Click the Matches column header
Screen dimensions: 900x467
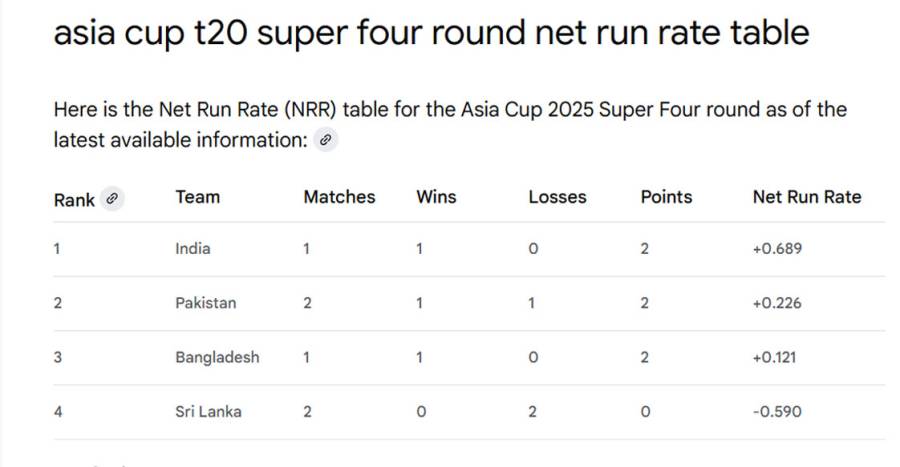coord(339,197)
